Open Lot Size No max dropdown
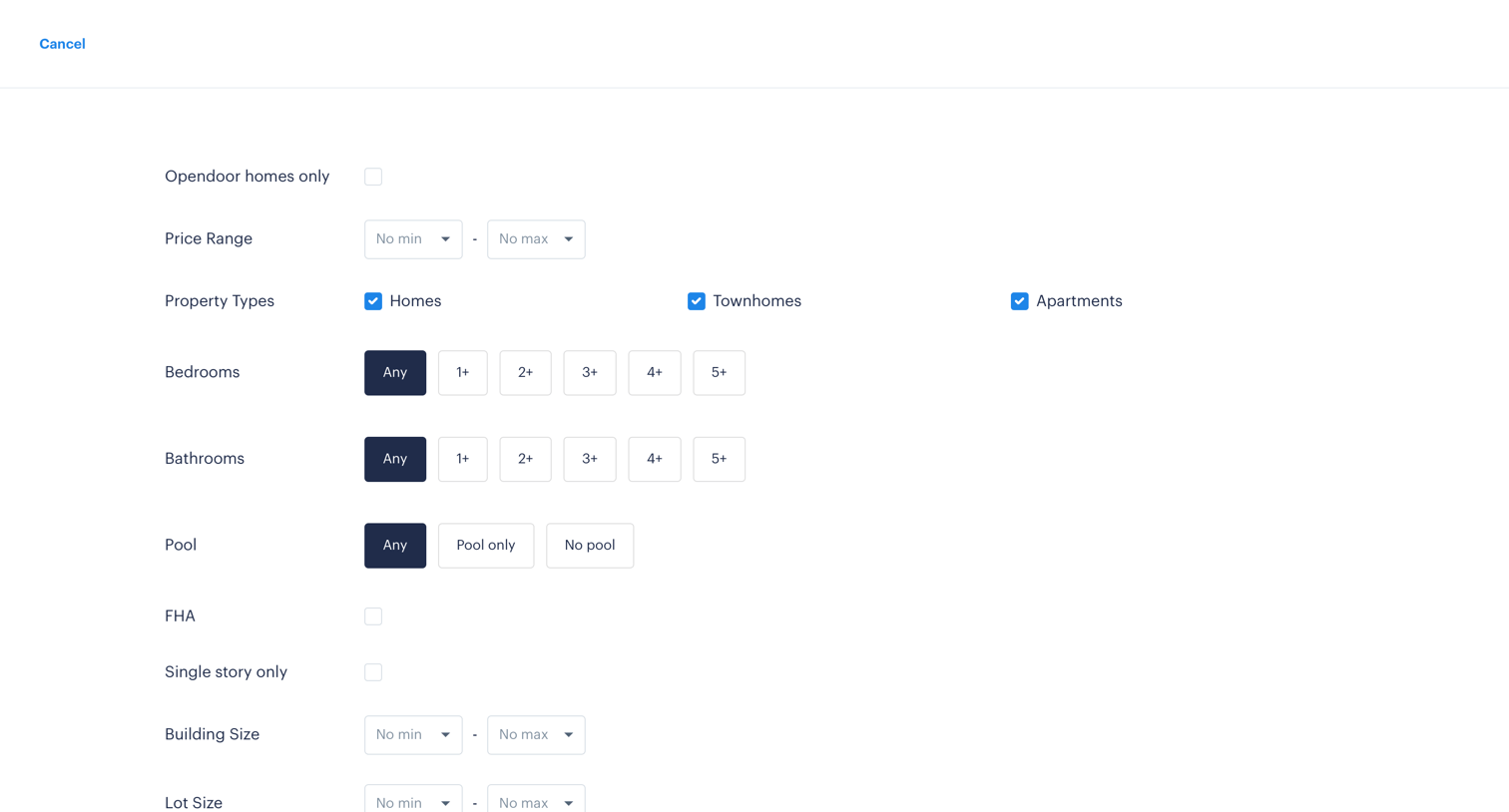This screenshot has width=1509, height=812. tap(536, 799)
